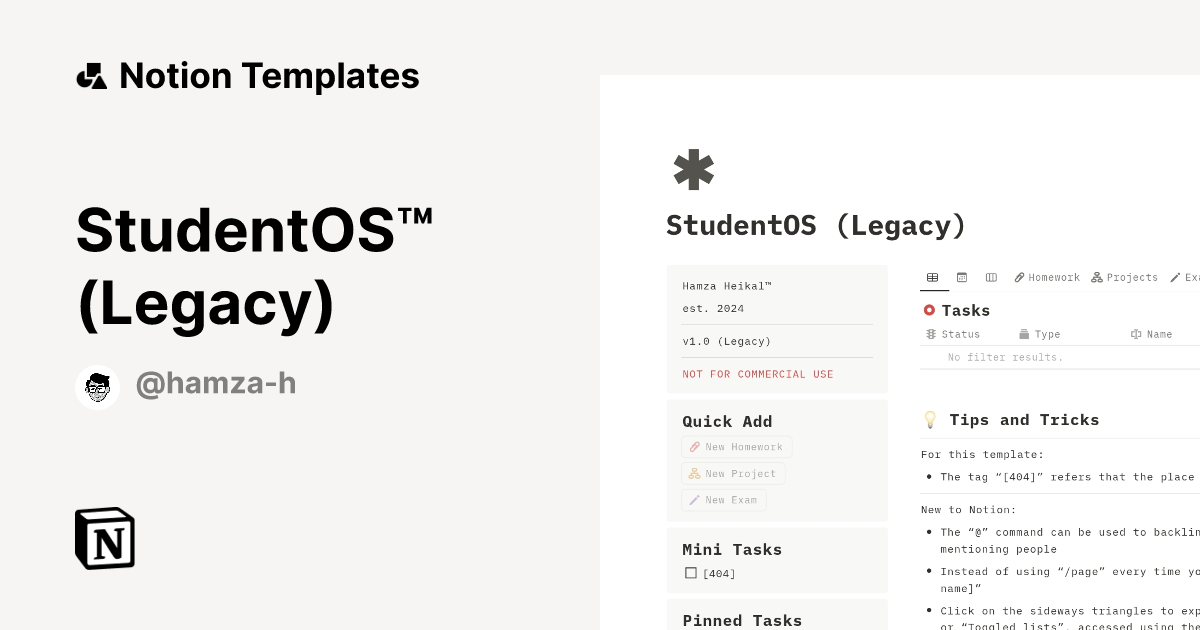
Task: Click the asterisk page icon above StudentOS title
Action: (x=693, y=169)
